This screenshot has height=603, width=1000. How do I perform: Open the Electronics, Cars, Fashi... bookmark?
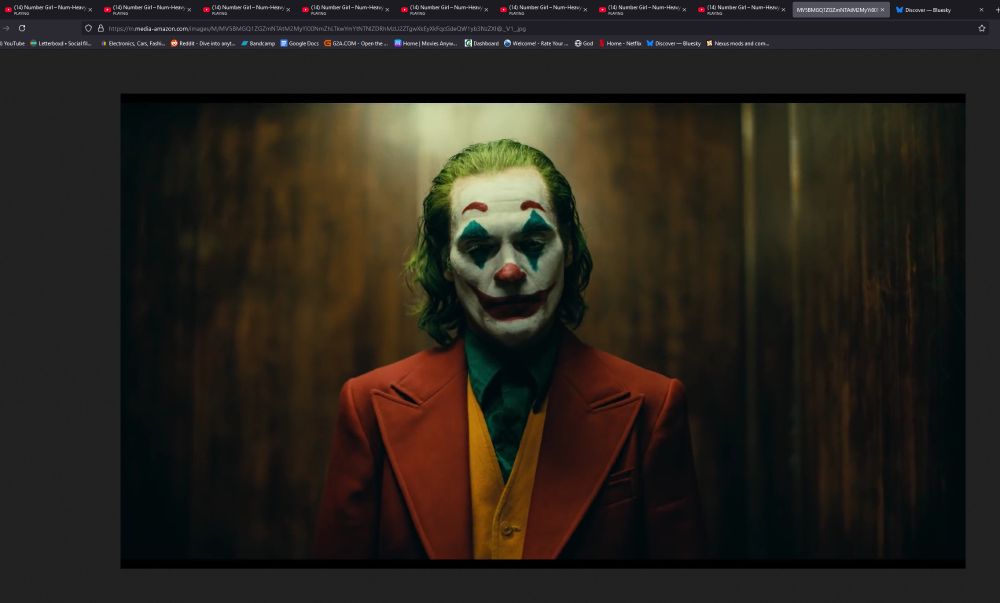(x=133, y=43)
